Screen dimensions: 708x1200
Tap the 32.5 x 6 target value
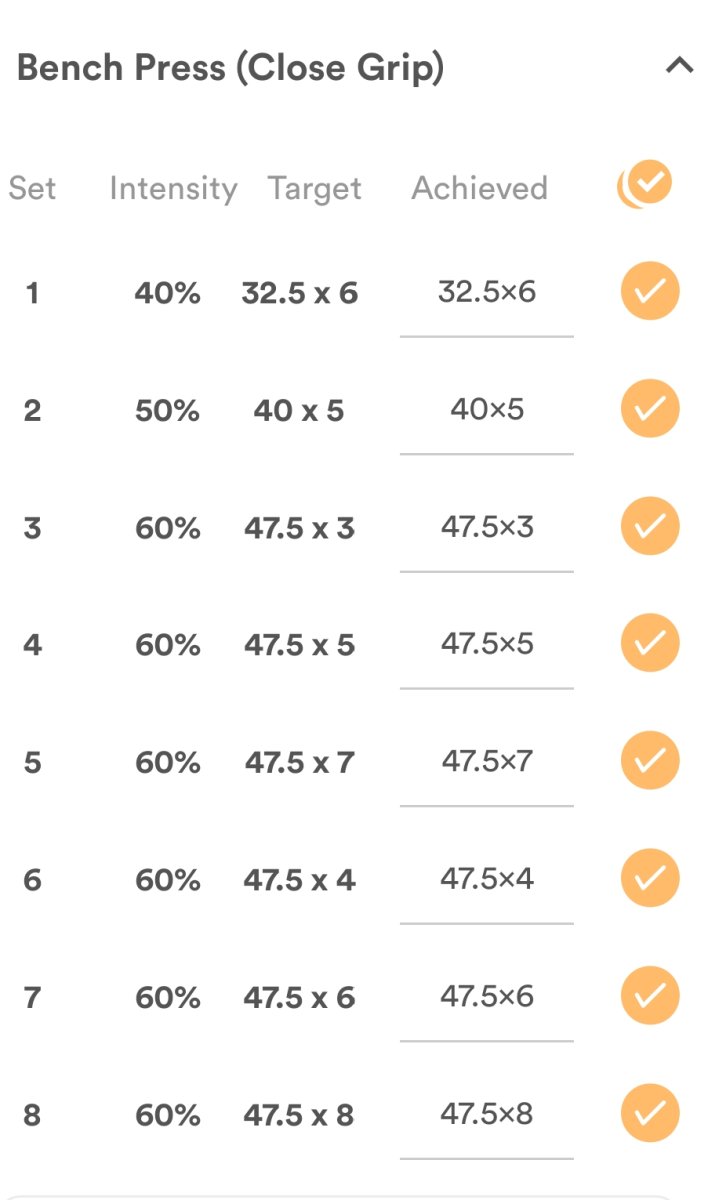(299, 293)
